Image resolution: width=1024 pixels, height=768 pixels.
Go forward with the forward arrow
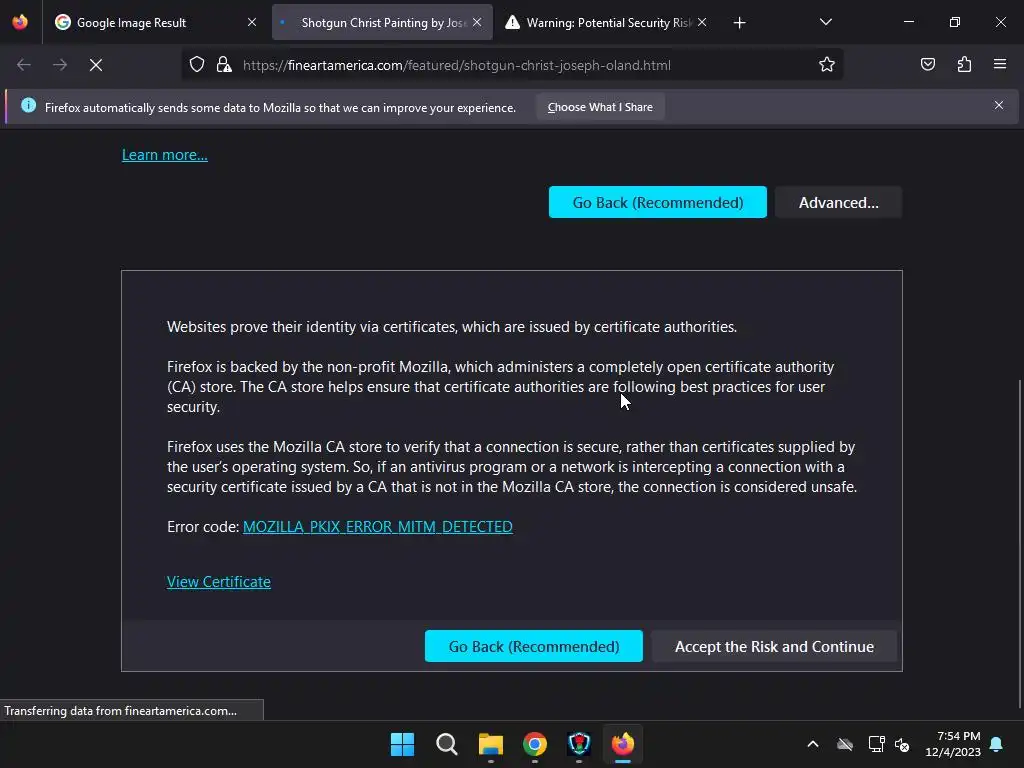(60, 65)
